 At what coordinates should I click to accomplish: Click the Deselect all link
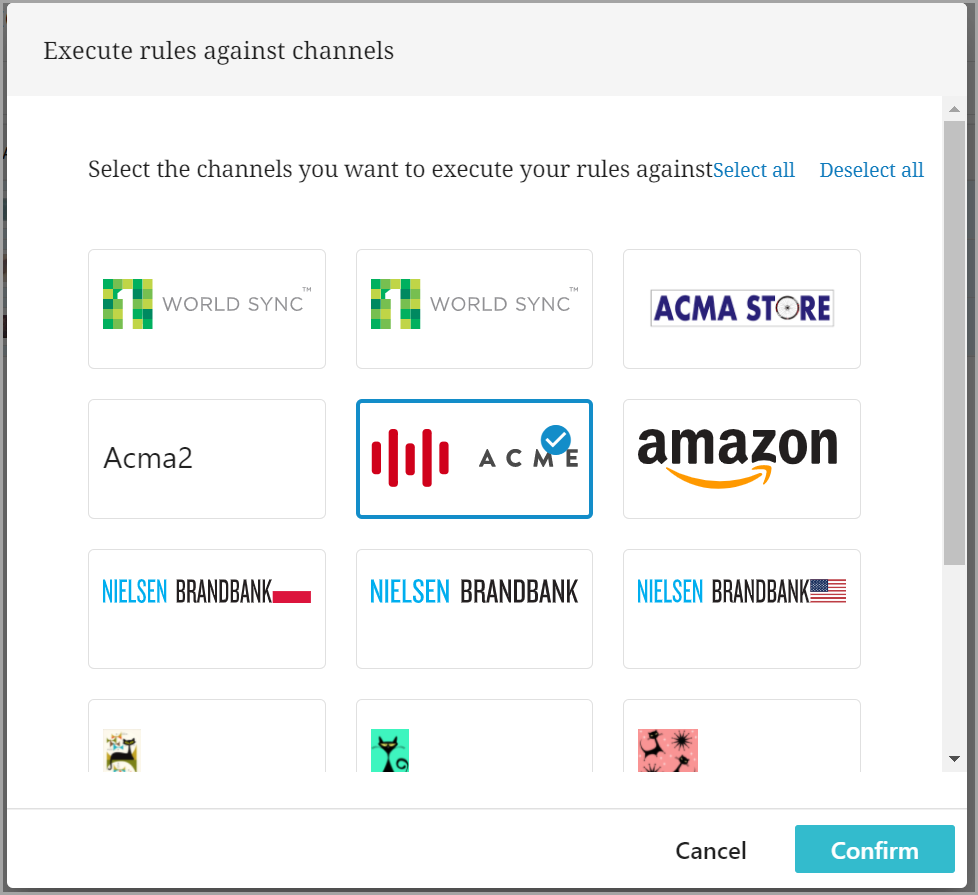point(871,170)
